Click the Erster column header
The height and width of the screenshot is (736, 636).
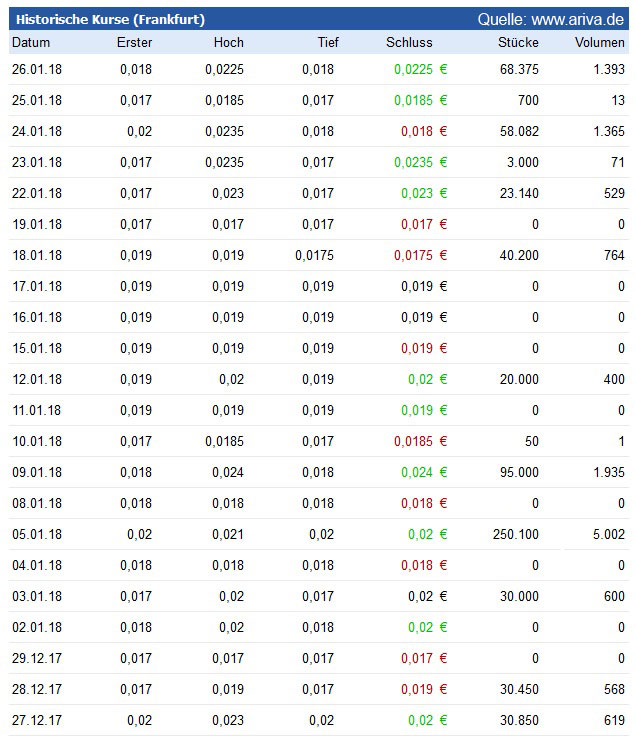coord(134,43)
